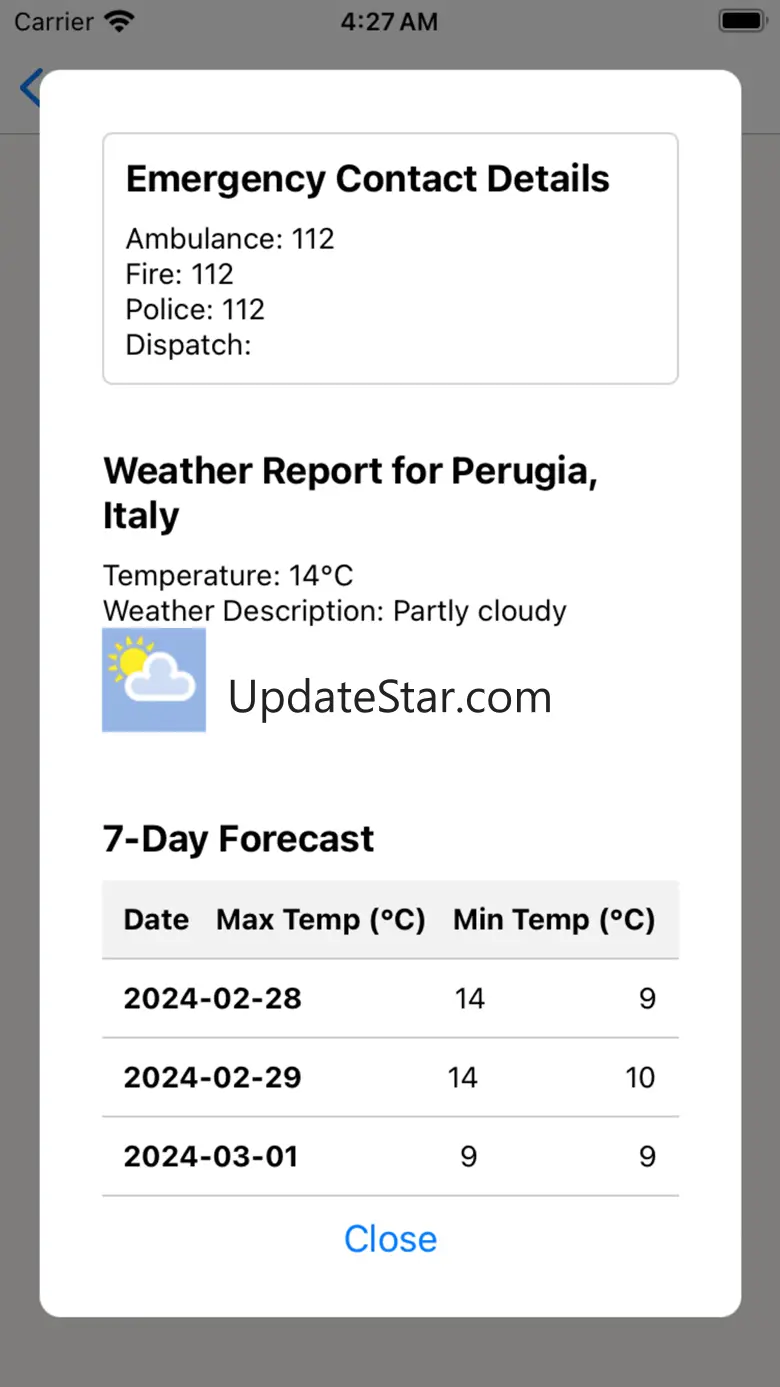Select the Max Temp (°C) column header
The image size is (780, 1387).
coord(321,920)
